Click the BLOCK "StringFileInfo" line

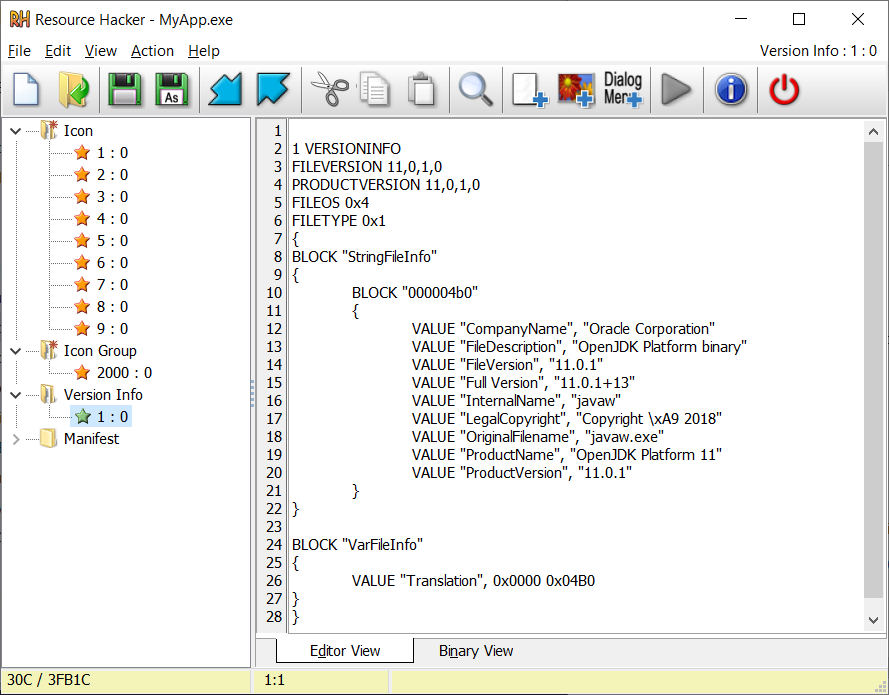click(x=365, y=257)
